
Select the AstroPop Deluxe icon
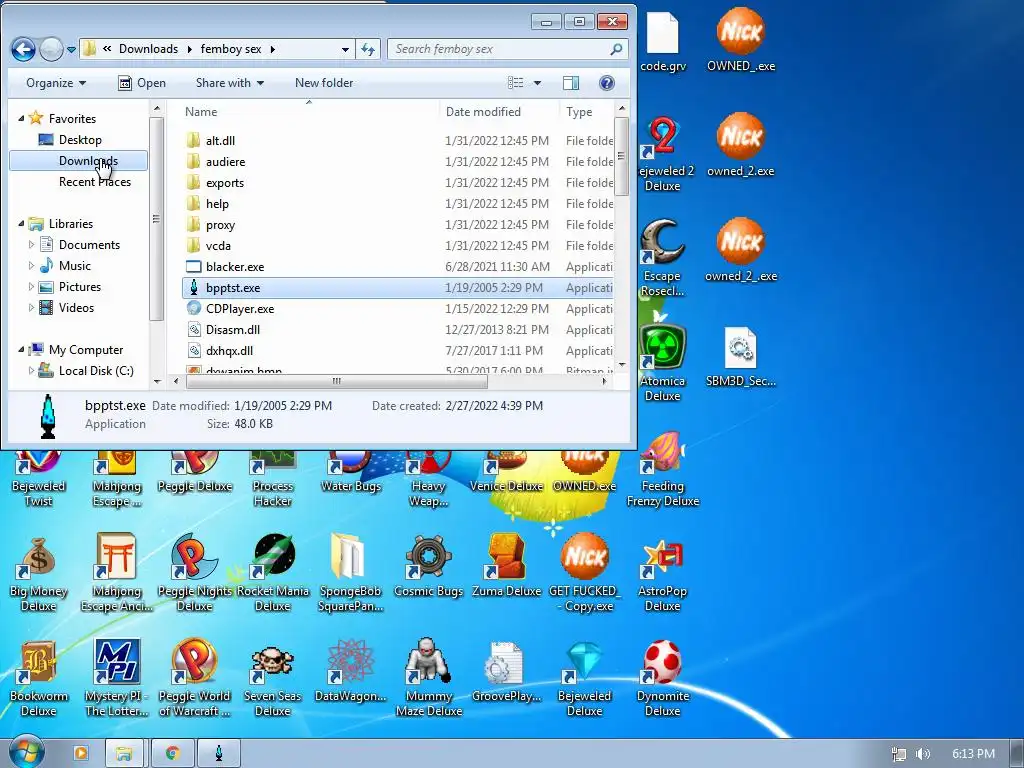662,573
